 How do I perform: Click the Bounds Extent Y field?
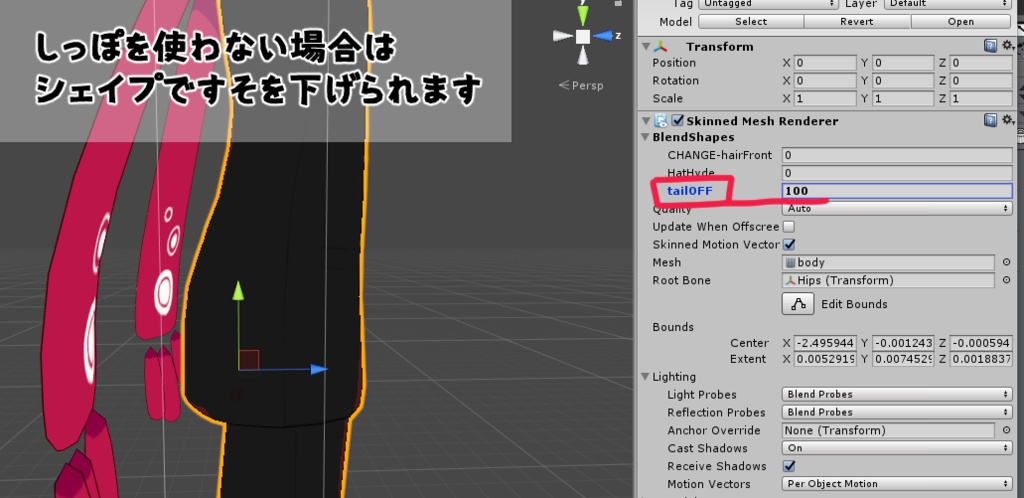tap(903, 359)
